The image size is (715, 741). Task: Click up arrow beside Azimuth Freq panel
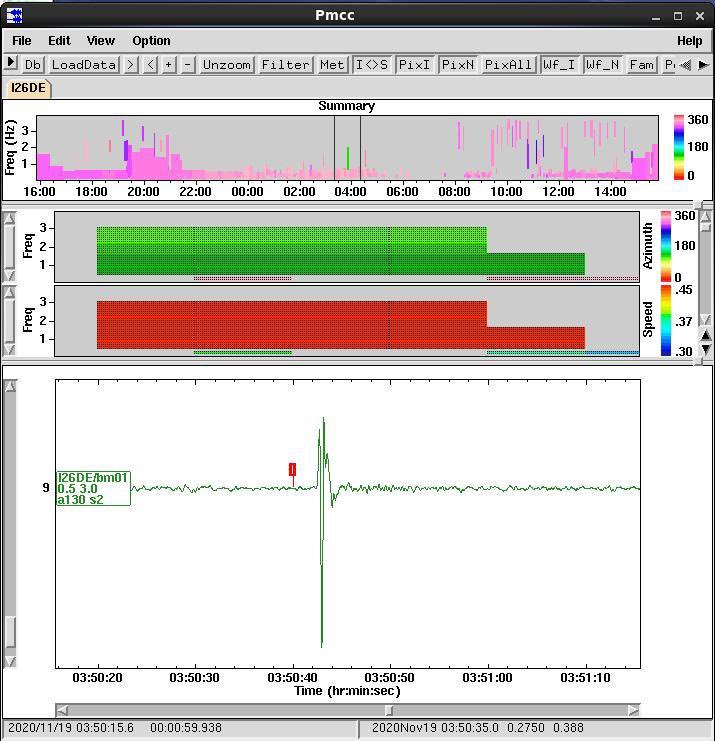(9, 219)
